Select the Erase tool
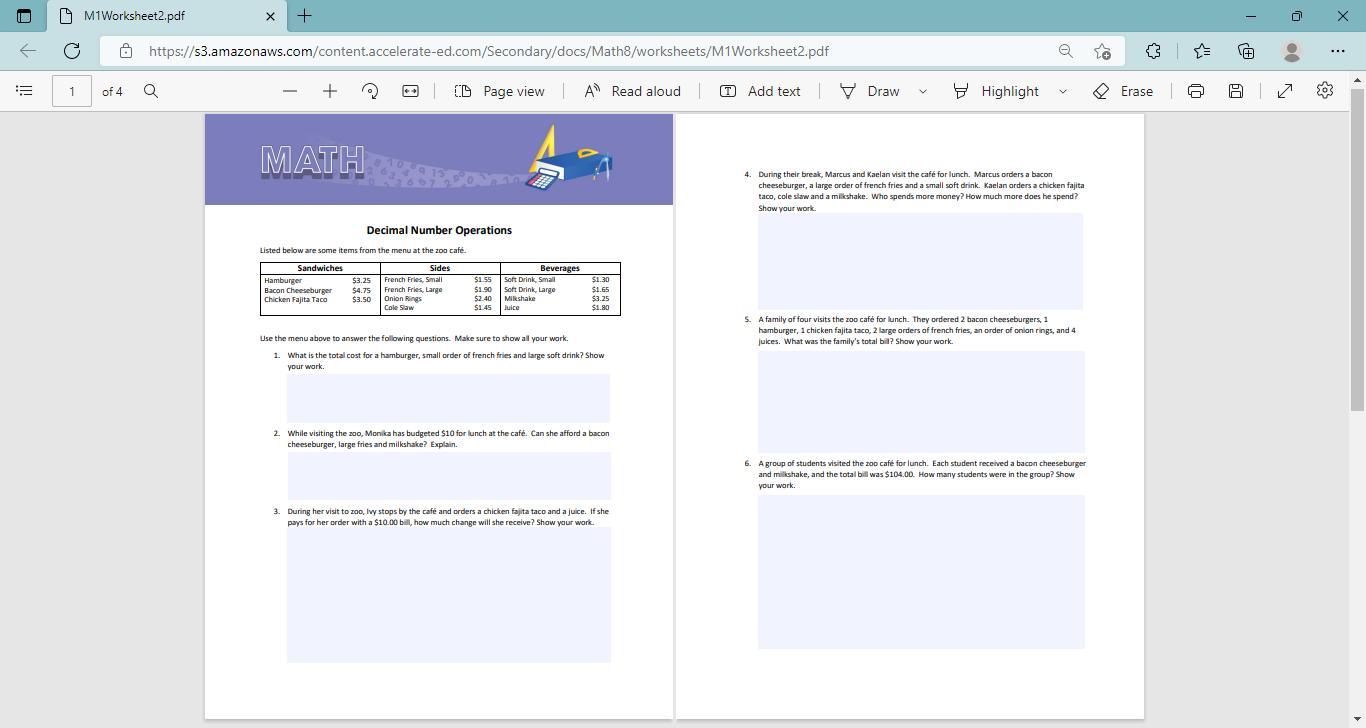 click(1123, 91)
